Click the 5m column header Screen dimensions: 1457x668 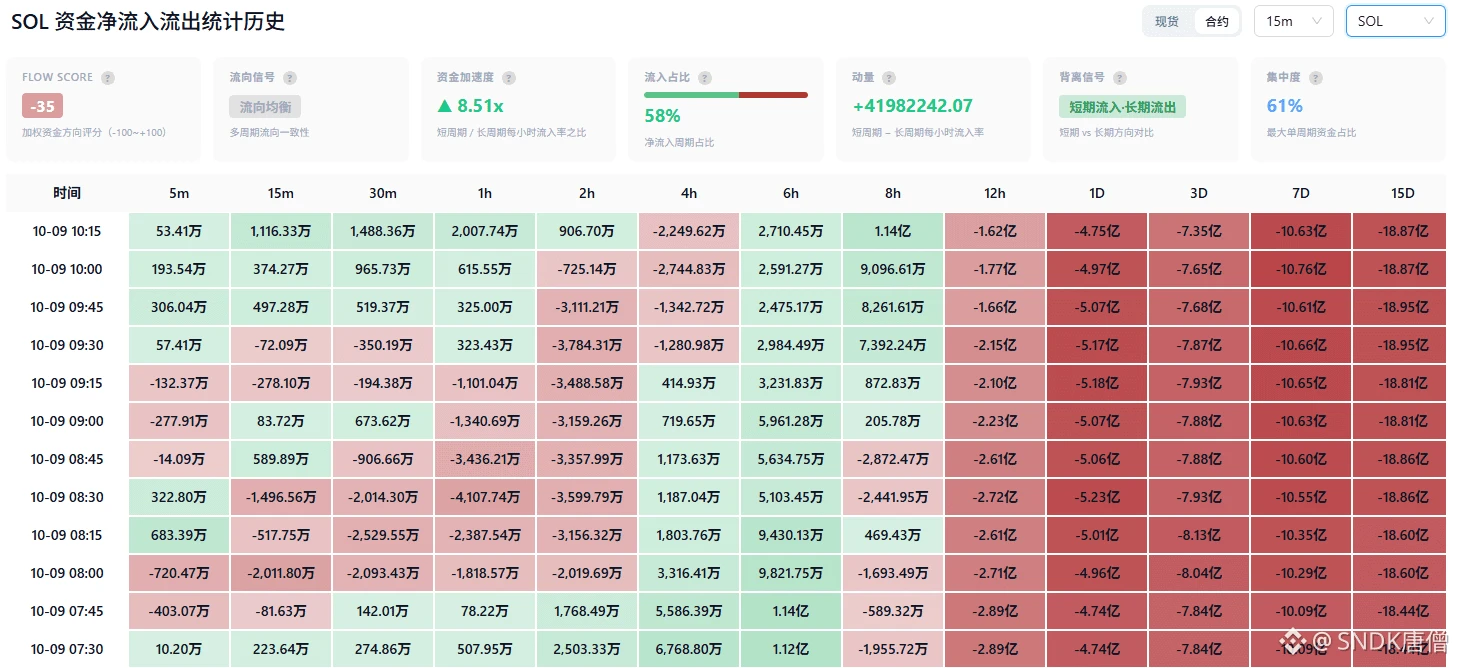(179, 193)
